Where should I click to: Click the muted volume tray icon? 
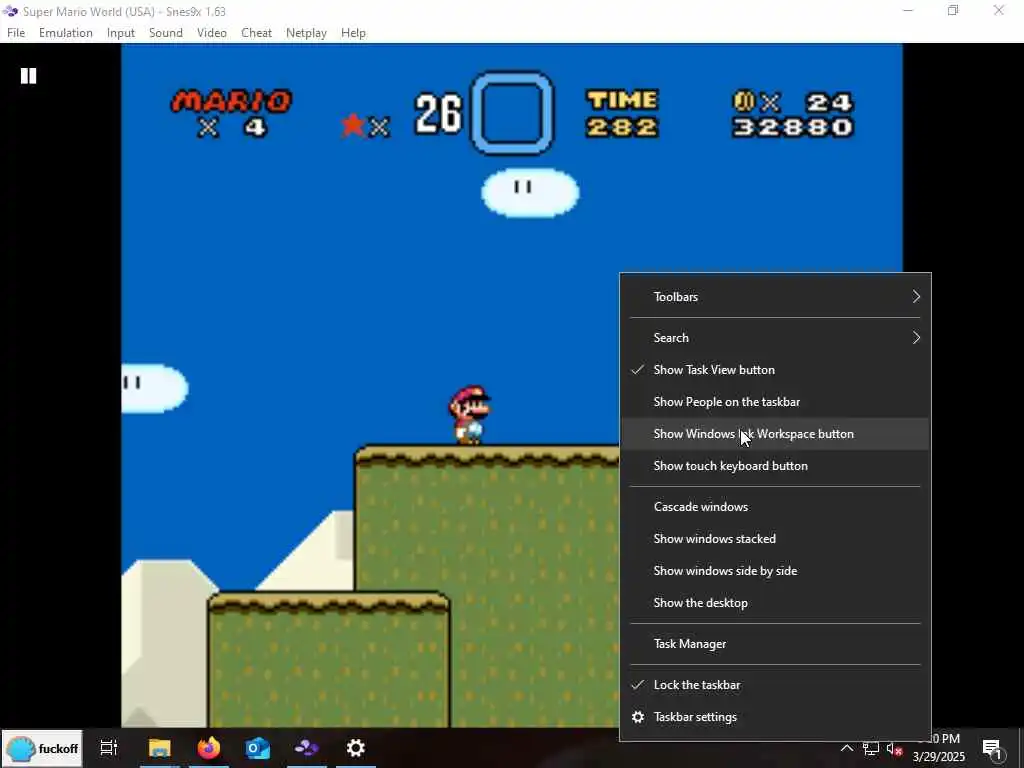point(895,748)
